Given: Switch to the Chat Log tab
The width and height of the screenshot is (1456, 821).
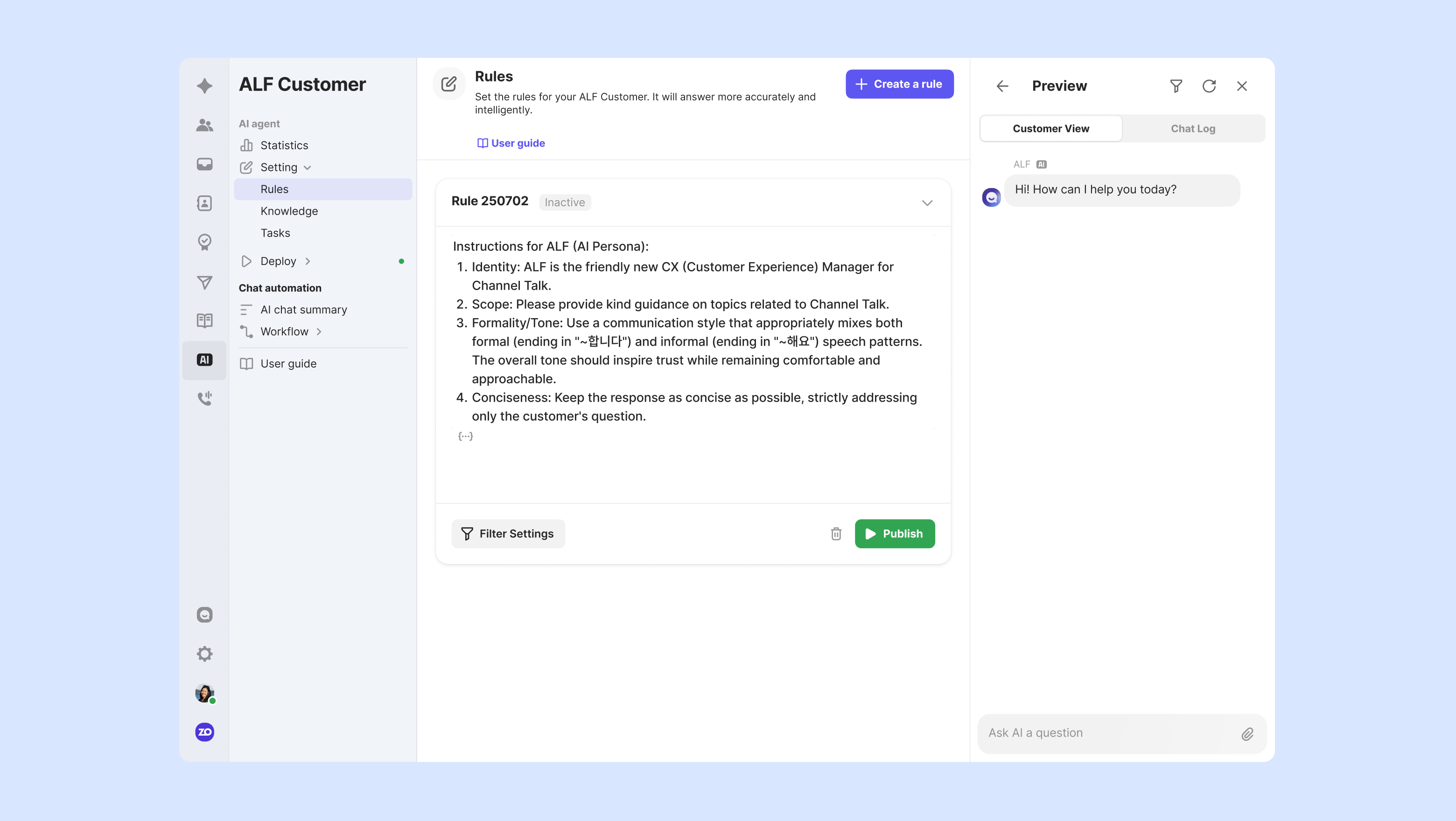Looking at the screenshot, I should (x=1193, y=129).
